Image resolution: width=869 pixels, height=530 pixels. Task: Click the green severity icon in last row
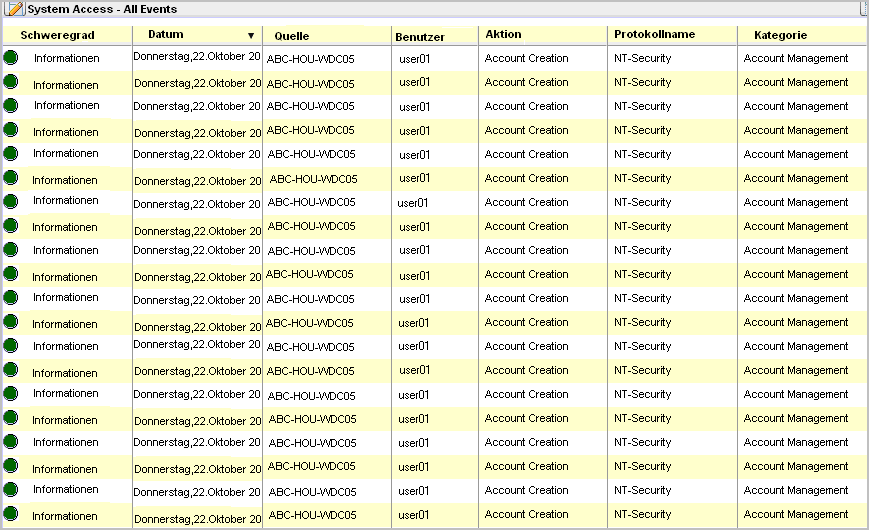pyautogui.click(x=10, y=514)
